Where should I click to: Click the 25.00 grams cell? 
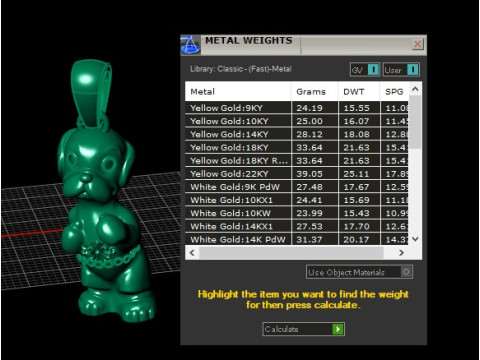[314, 121]
